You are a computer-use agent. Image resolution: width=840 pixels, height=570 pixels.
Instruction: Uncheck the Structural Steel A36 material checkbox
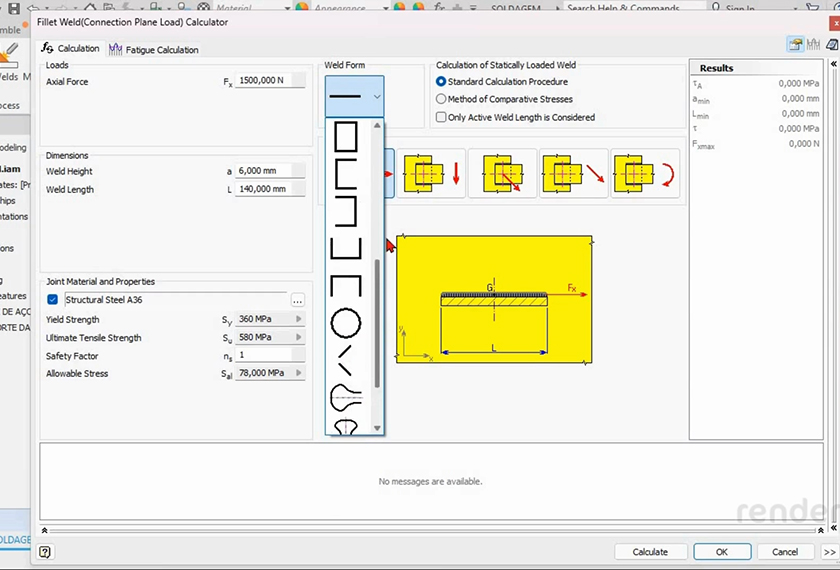[x=53, y=299]
